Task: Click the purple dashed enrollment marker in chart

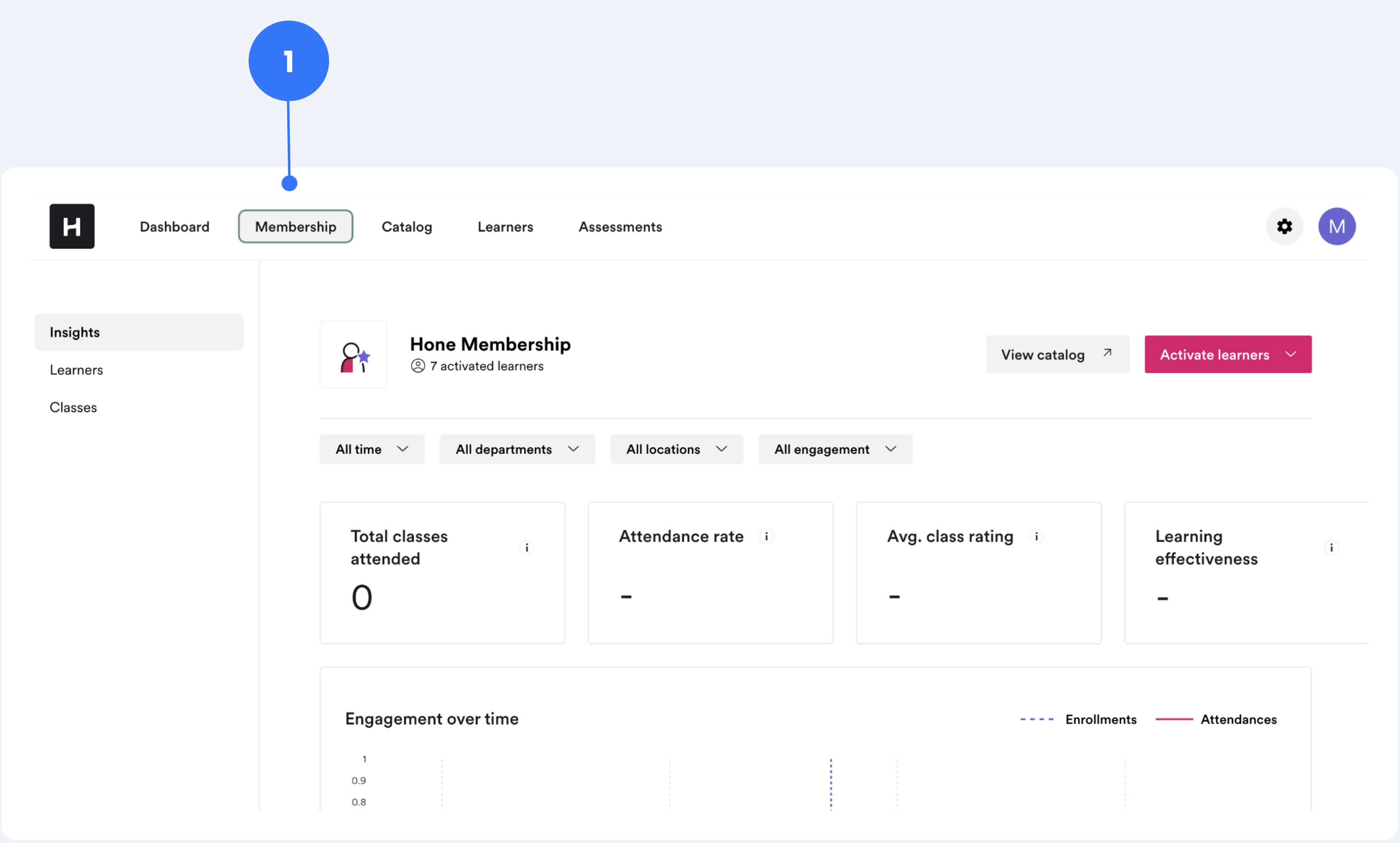Action: tap(831, 784)
